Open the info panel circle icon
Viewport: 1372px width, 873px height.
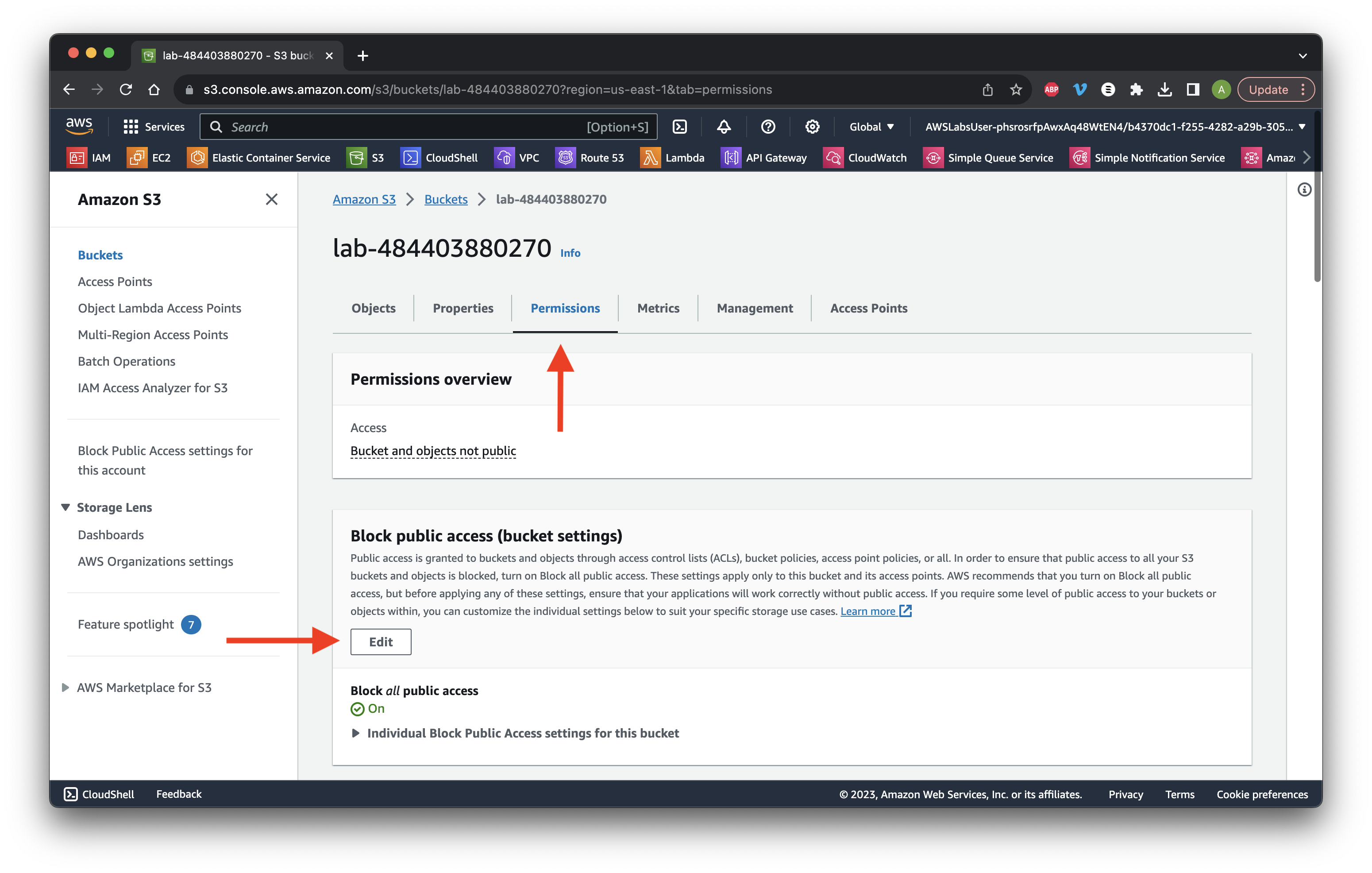tap(1304, 190)
